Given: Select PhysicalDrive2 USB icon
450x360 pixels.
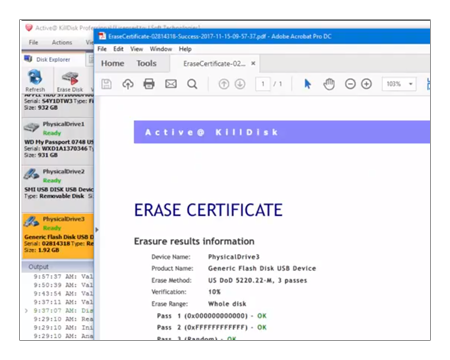Looking at the screenshot, I should pyautogui.click(x=31, y=175).
